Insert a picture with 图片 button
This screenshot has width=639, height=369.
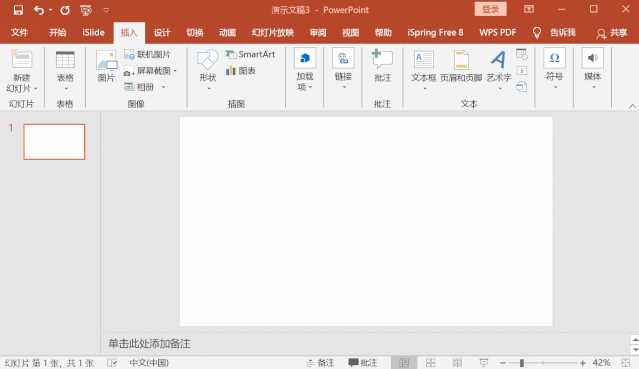tap(106, 66)
